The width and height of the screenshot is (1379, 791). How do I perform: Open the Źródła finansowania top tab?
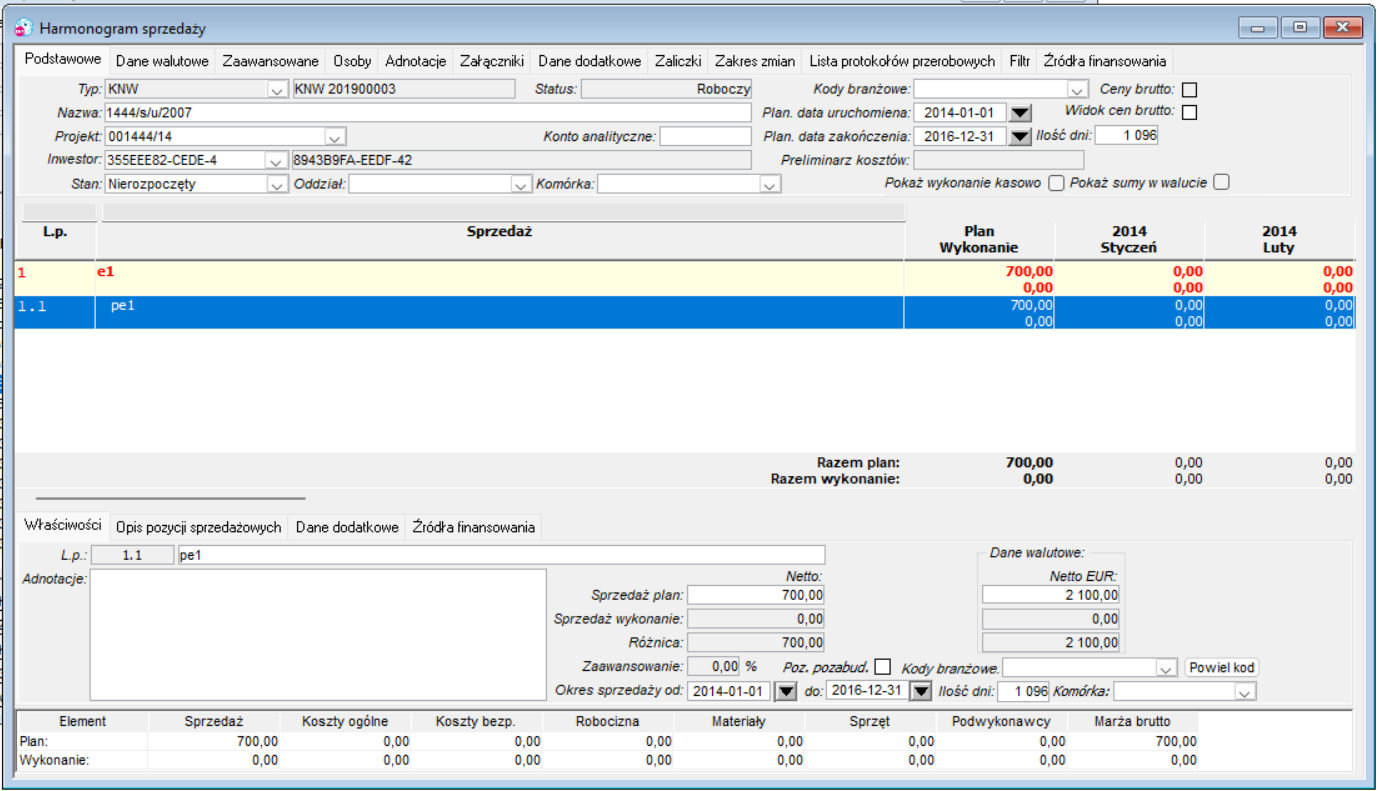(x=1104, y=61)
